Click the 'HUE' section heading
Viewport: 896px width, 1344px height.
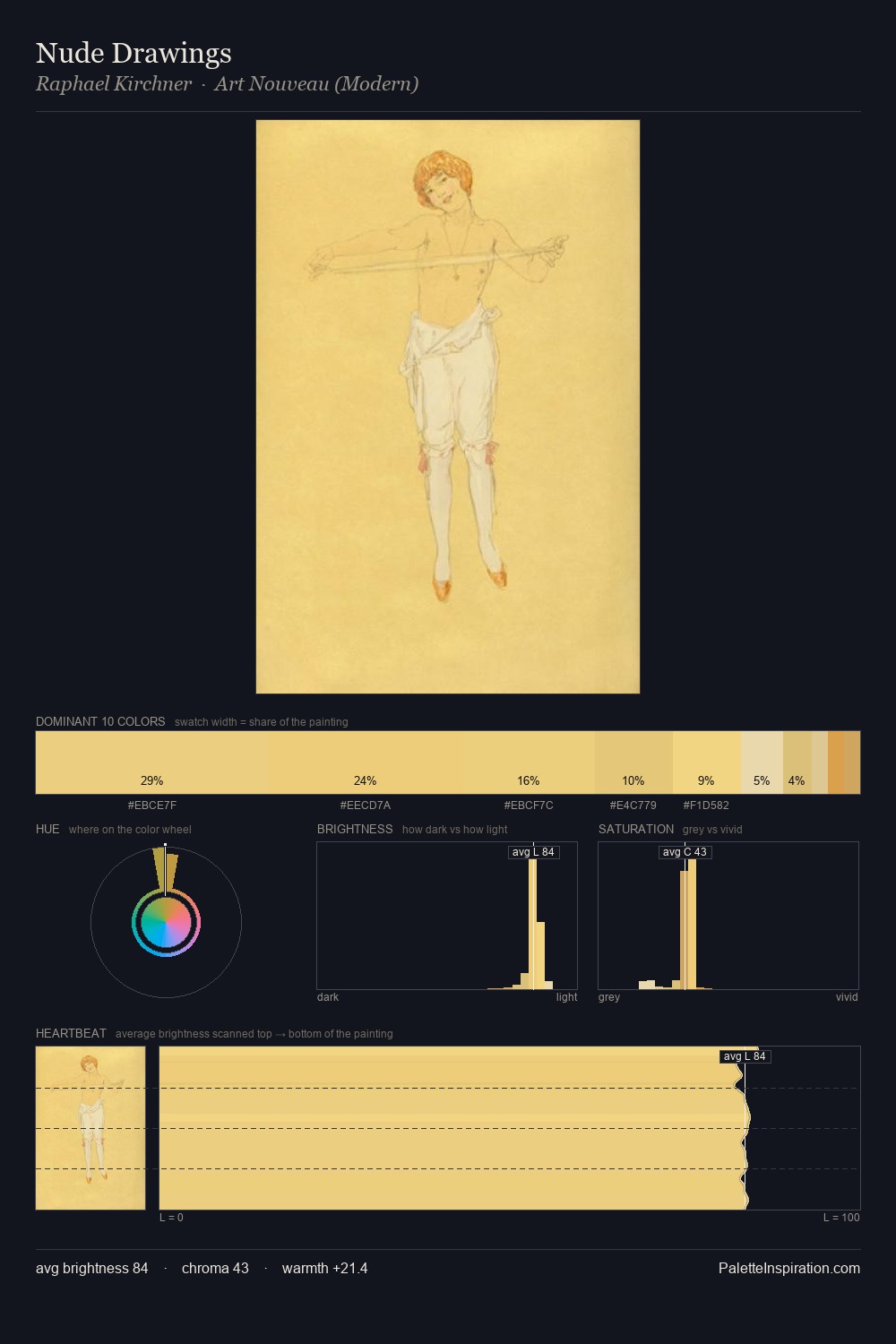(x=47, y=829)
